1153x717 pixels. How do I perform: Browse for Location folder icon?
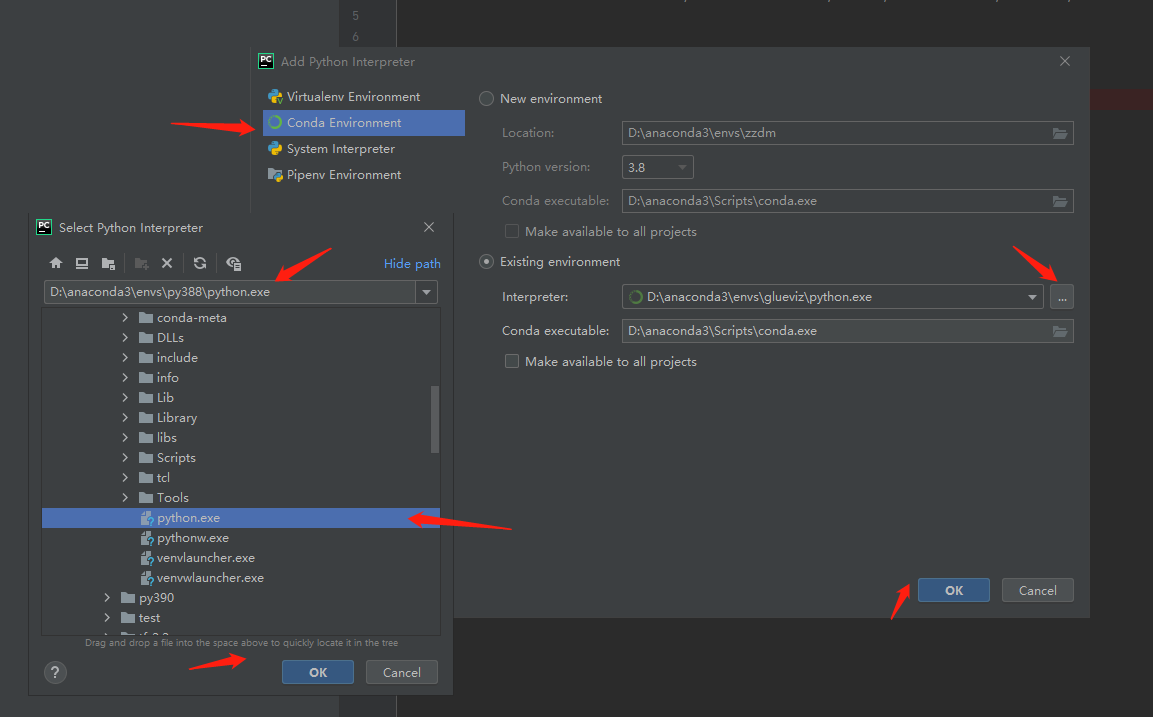1060,133
